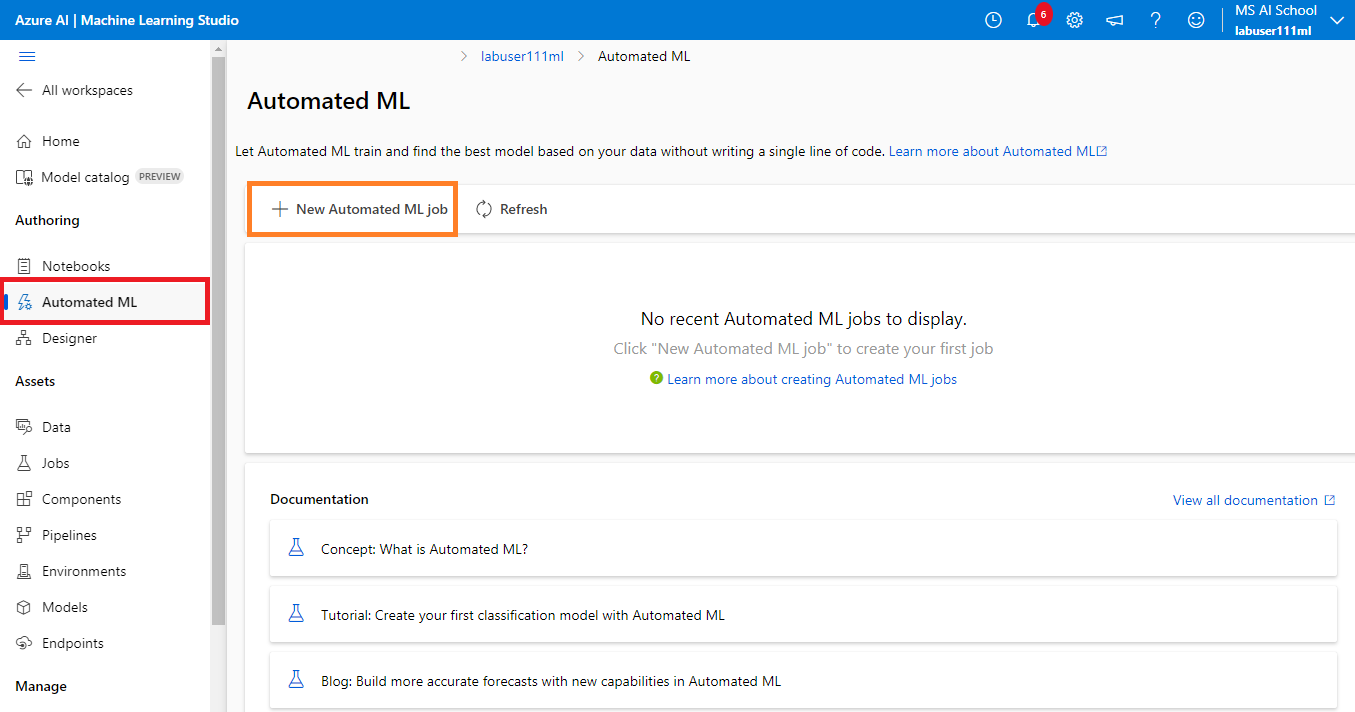The height and width of the screenshot is (712, 1355).
Task: Open labuser111ml breadcrumb link
Action: pyautogui.click(x=522, y=56)
